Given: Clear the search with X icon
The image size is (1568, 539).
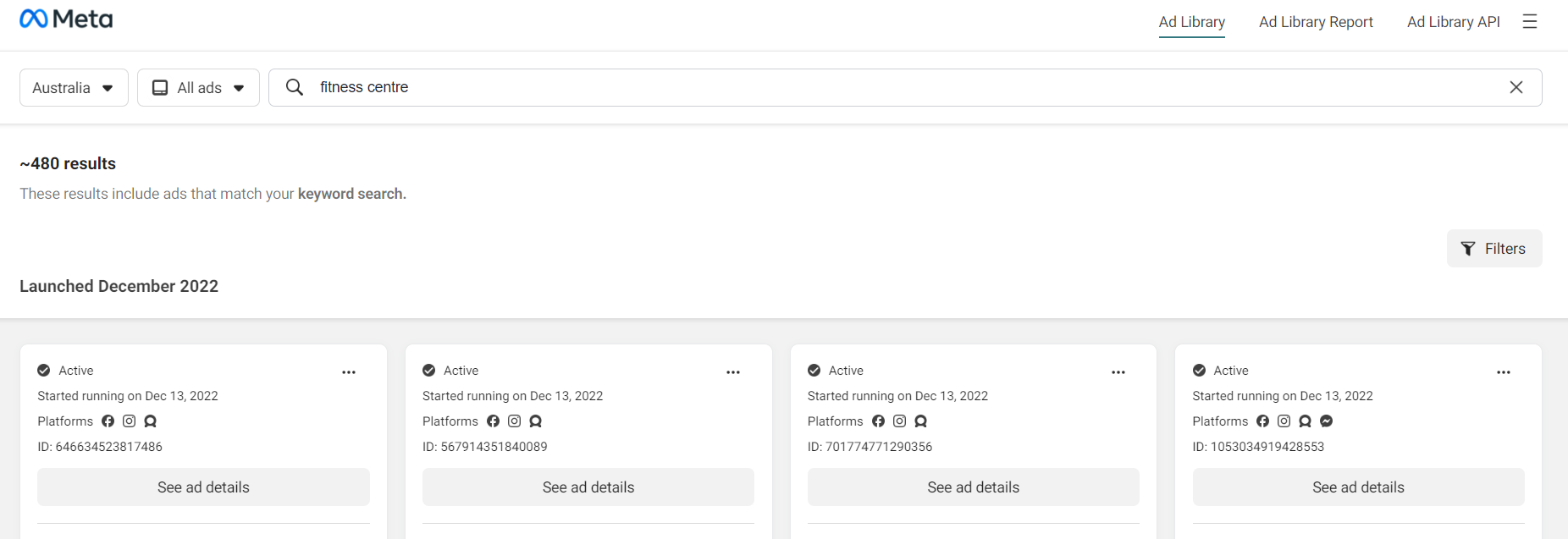Looking at the screenshot, I should coord(1516,87).
